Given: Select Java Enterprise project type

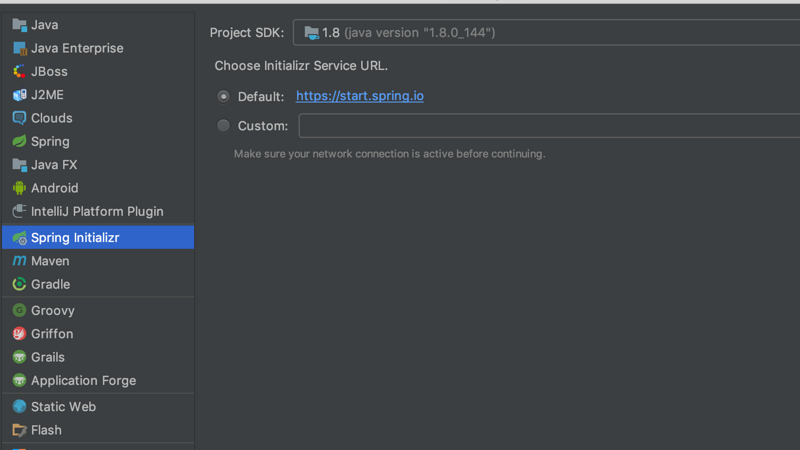Looking at the screenshot, I should tap(77, 48).
